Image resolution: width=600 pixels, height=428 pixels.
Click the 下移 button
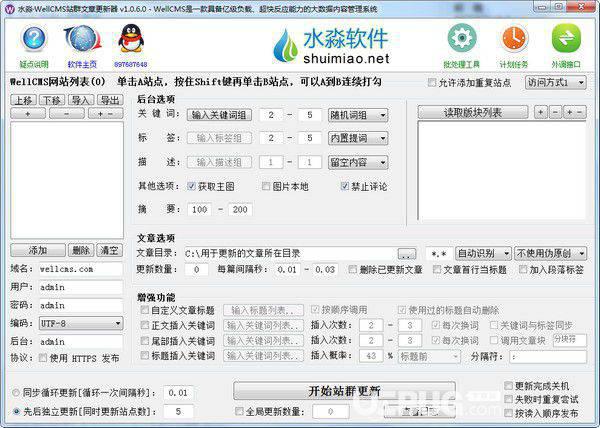[52, 100]
